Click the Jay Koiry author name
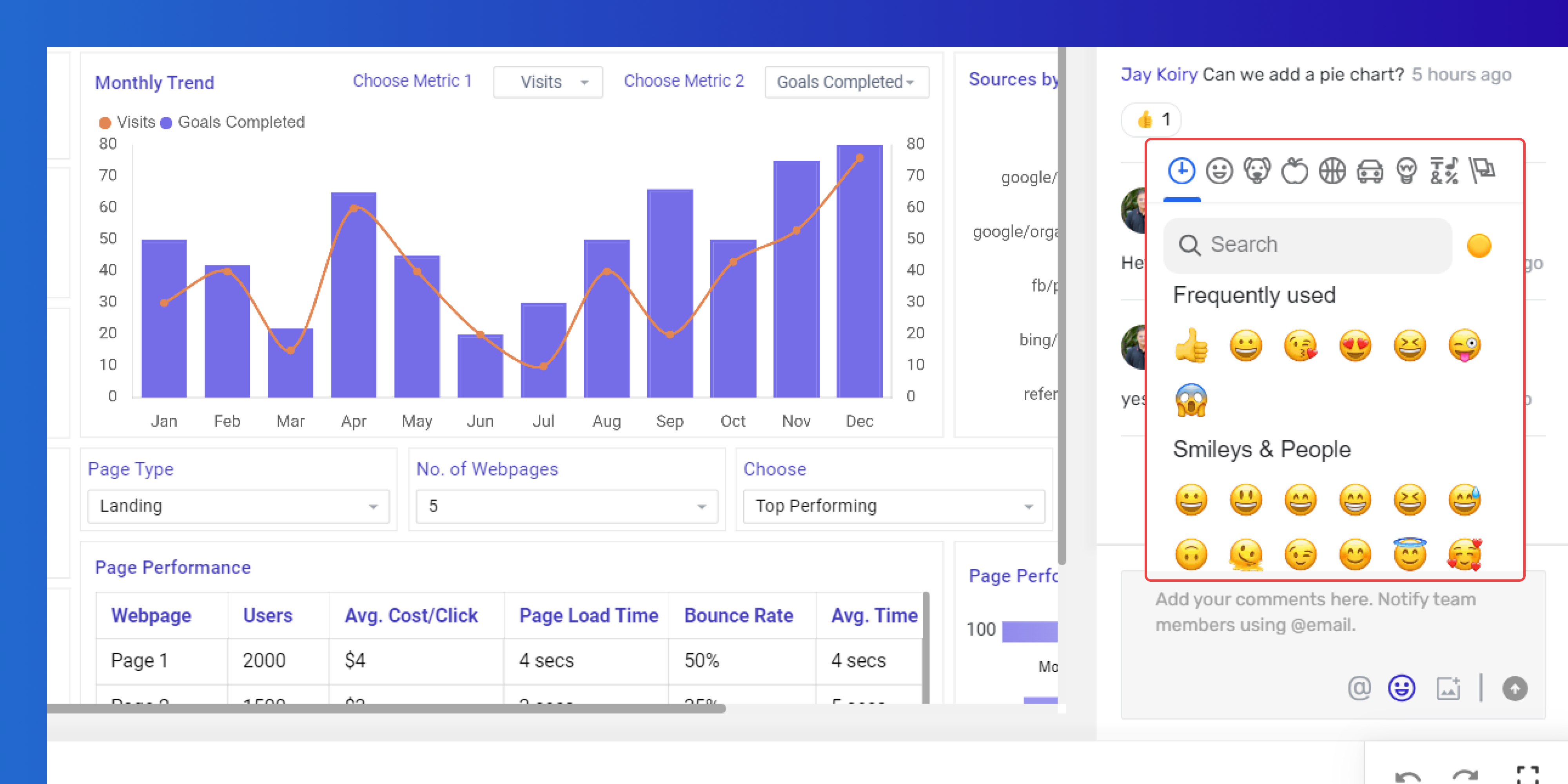This screenshot has height=784, width=1568. [x=1159, y=75]
